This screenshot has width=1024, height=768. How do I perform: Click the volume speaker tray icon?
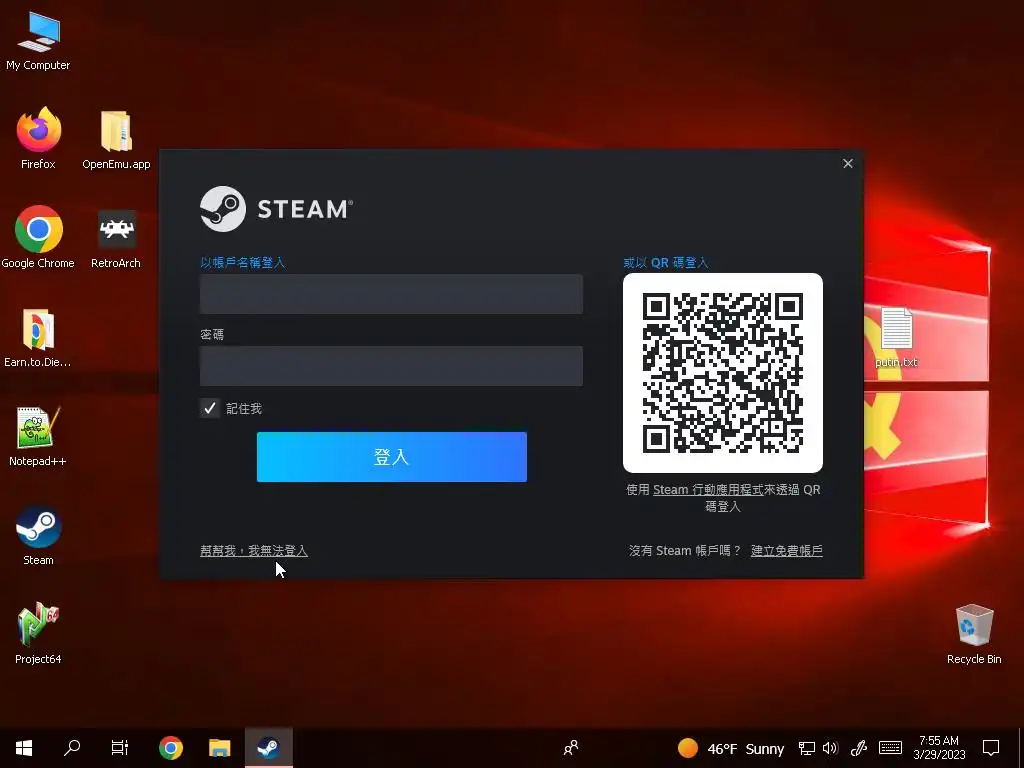830,748
